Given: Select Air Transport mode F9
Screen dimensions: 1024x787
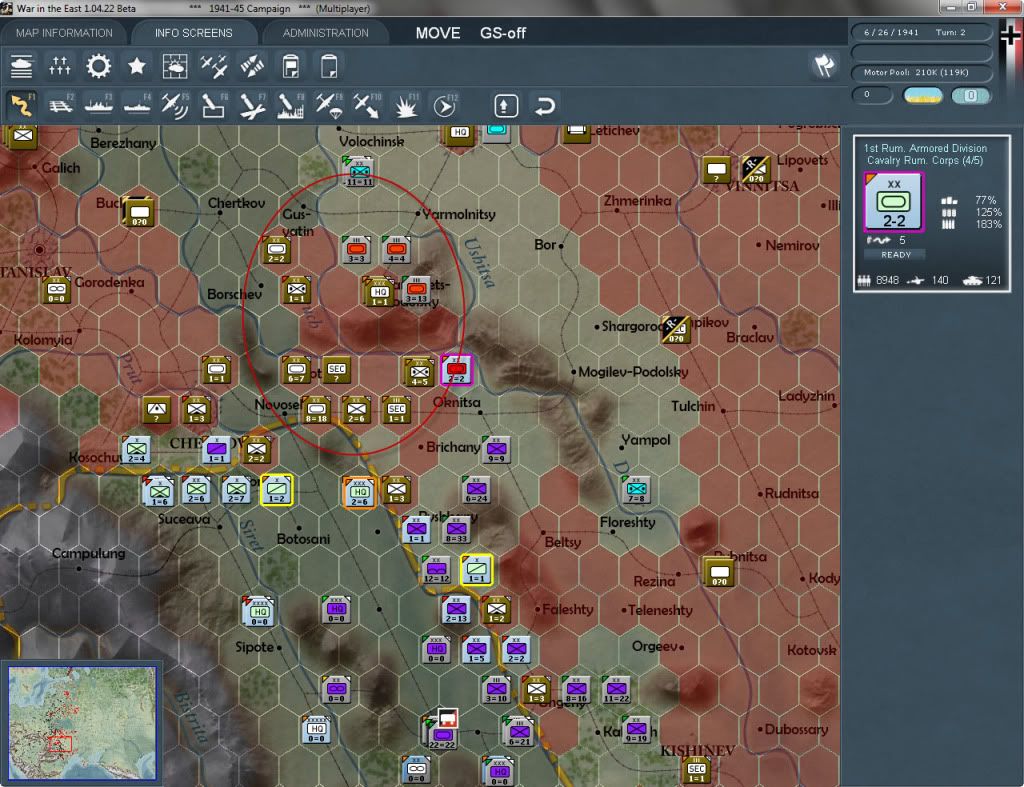Looking at the screenshot, I should (328, 105).
